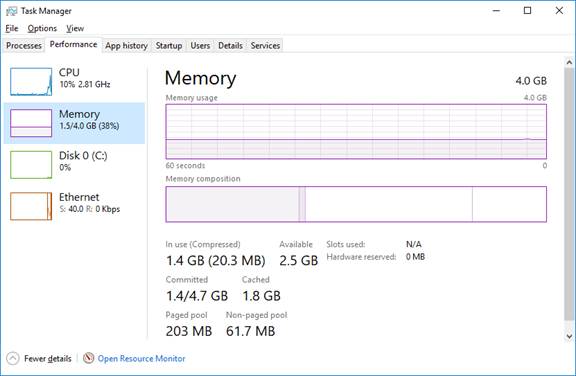Switch to the Users tab
This screenshot has width=576, height=376.
pyautogui.click(x=200, y=46)
